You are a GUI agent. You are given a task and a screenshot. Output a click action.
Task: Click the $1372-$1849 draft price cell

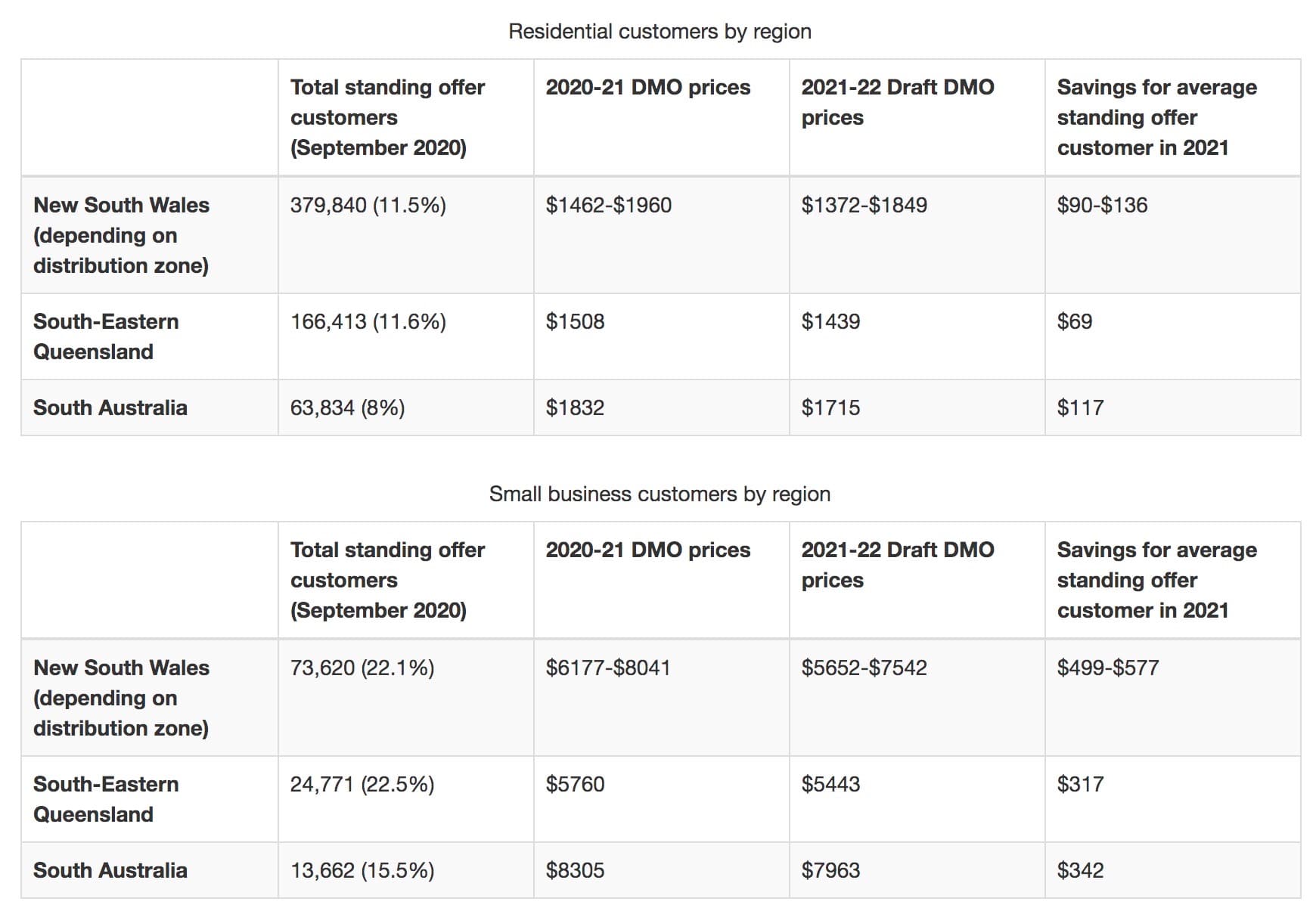(866, 204)
